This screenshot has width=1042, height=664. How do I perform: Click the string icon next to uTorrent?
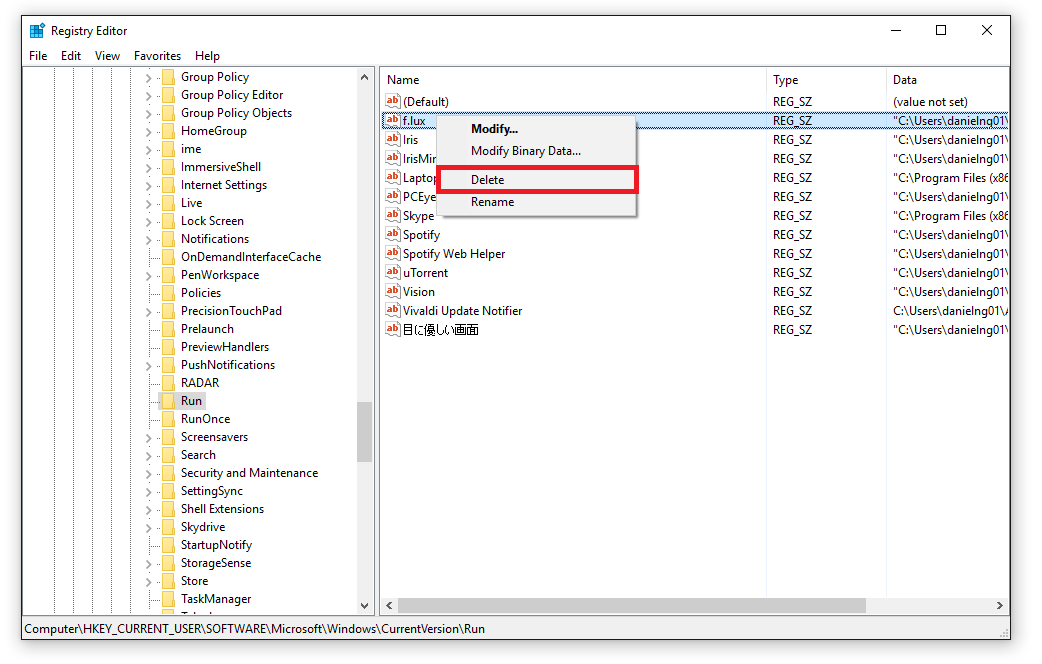393,273
